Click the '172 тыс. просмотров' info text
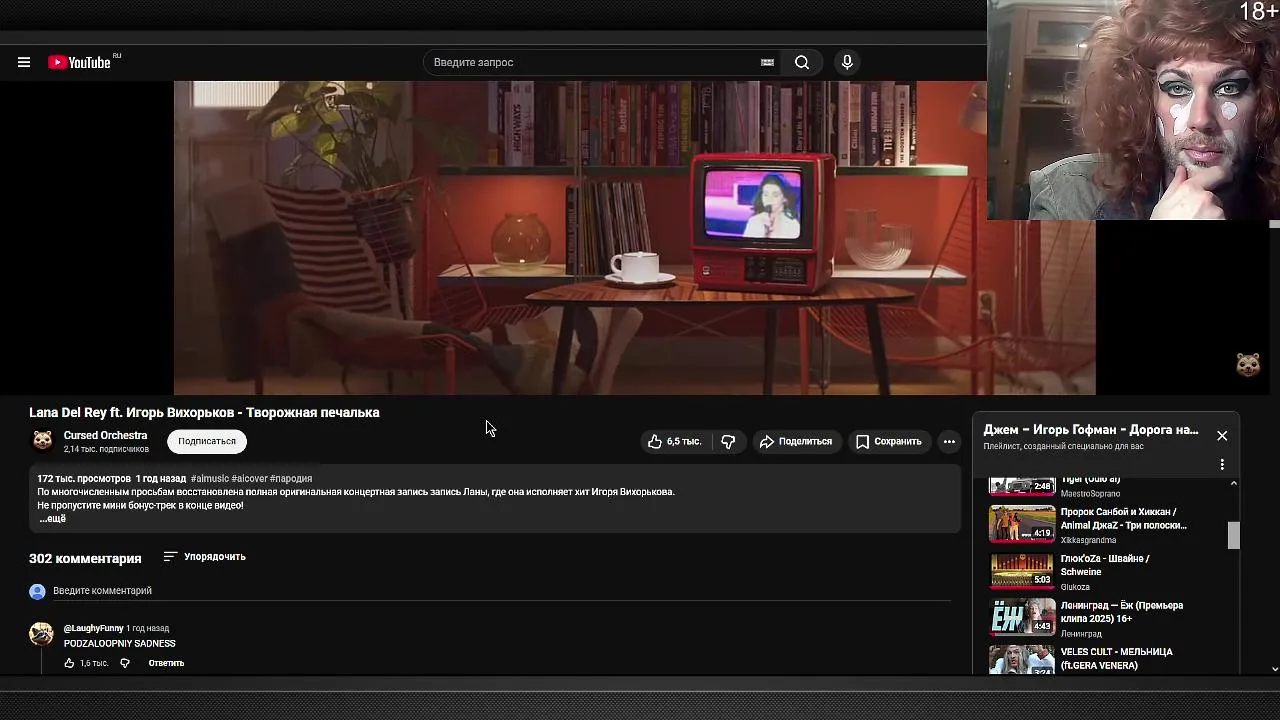 pos(84,478)
